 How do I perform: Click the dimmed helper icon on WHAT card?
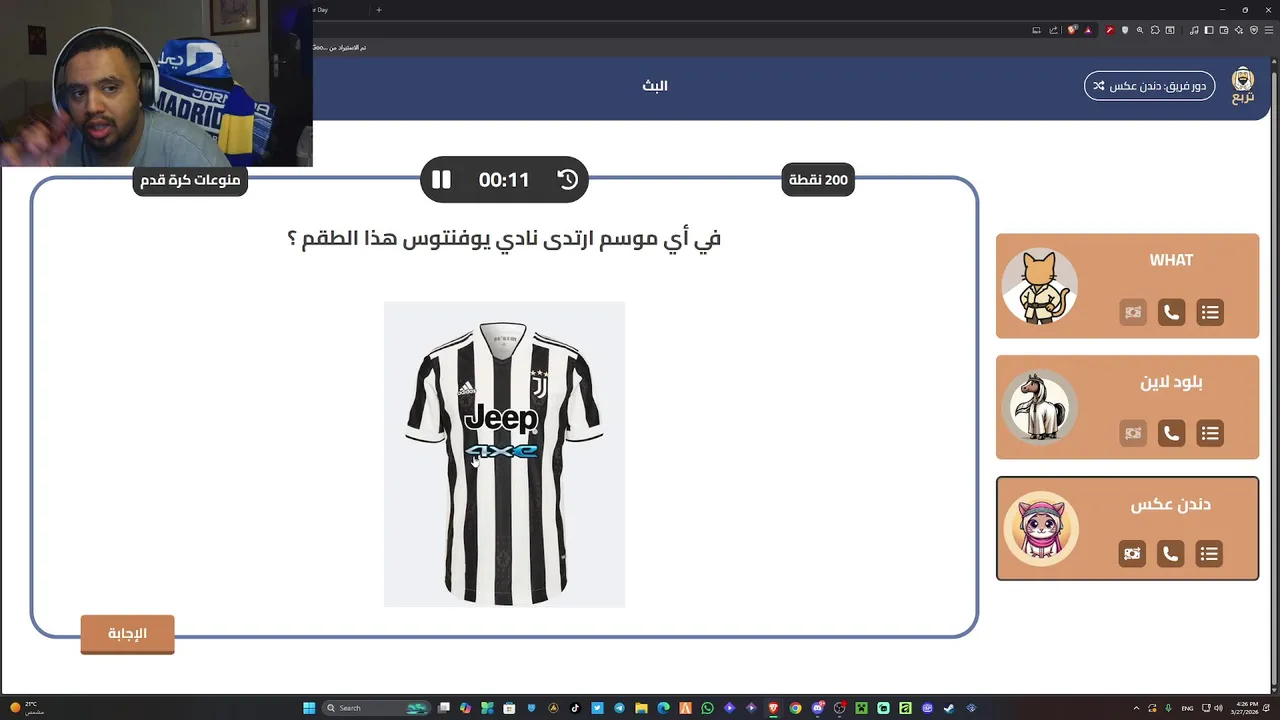(x=1132, y=313)
